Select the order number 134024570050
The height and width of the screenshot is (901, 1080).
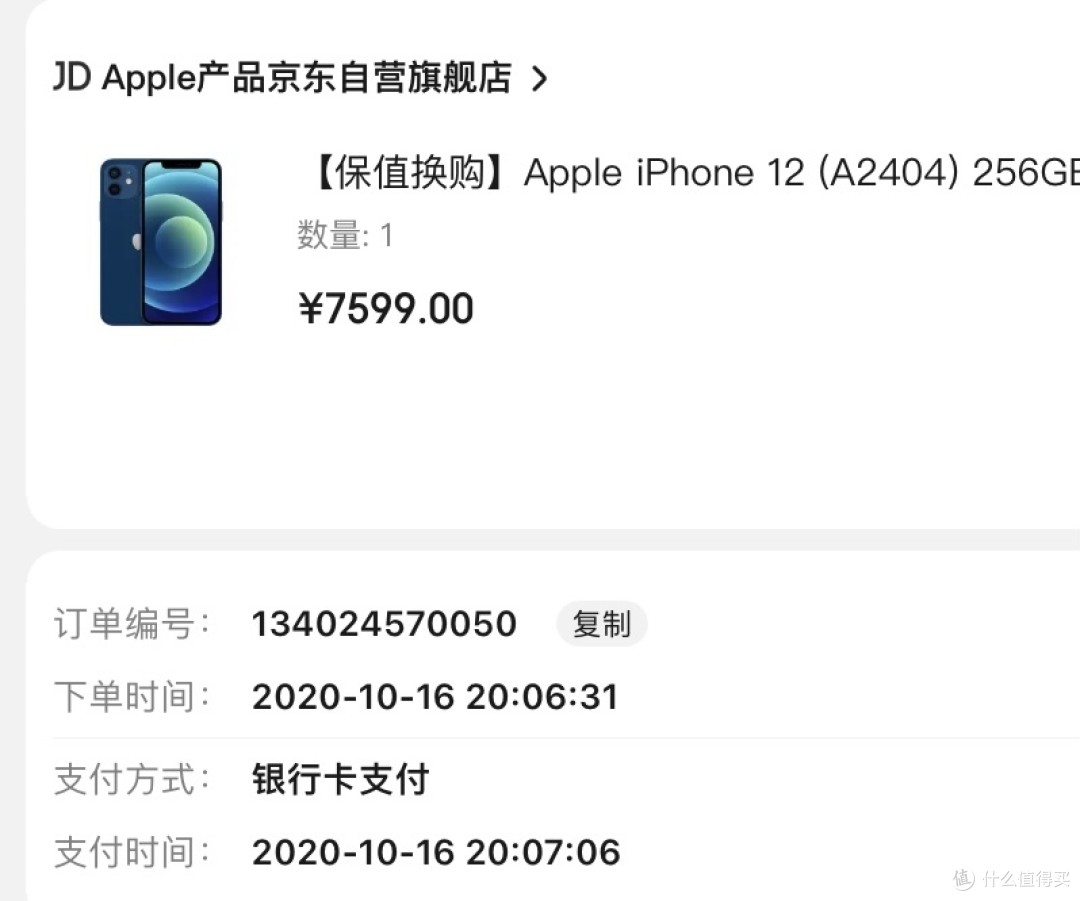tap(384, 624)
